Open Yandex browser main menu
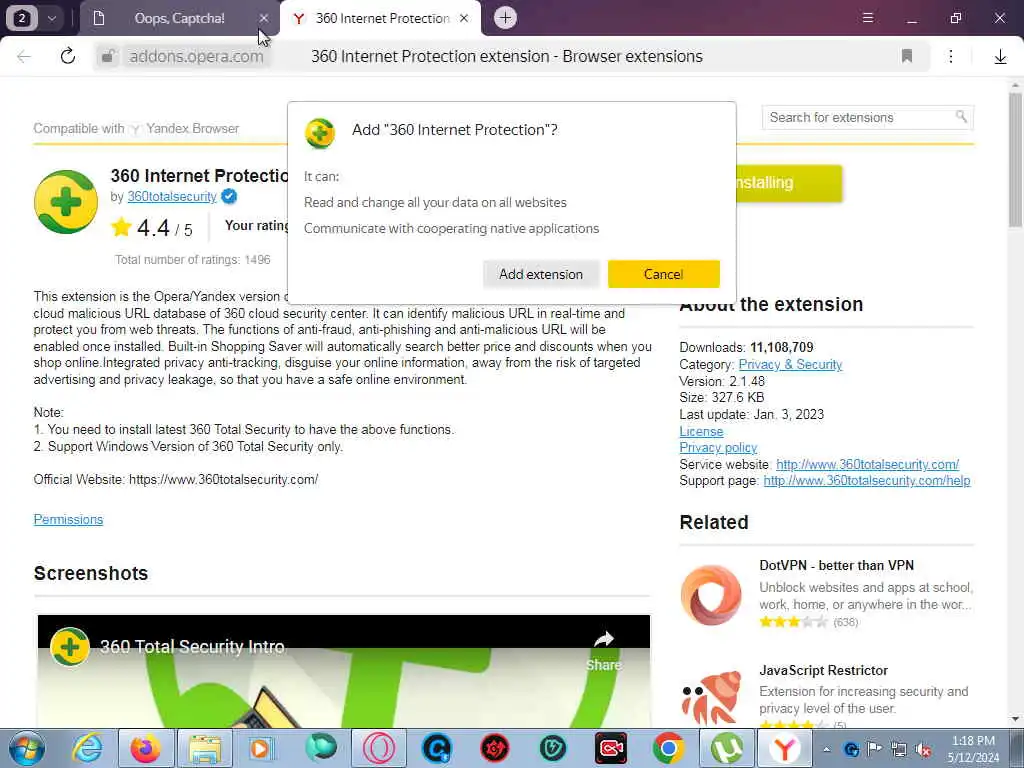Image resolution: width=1024 pixels, height=768 pixels. tap(868, 18)
